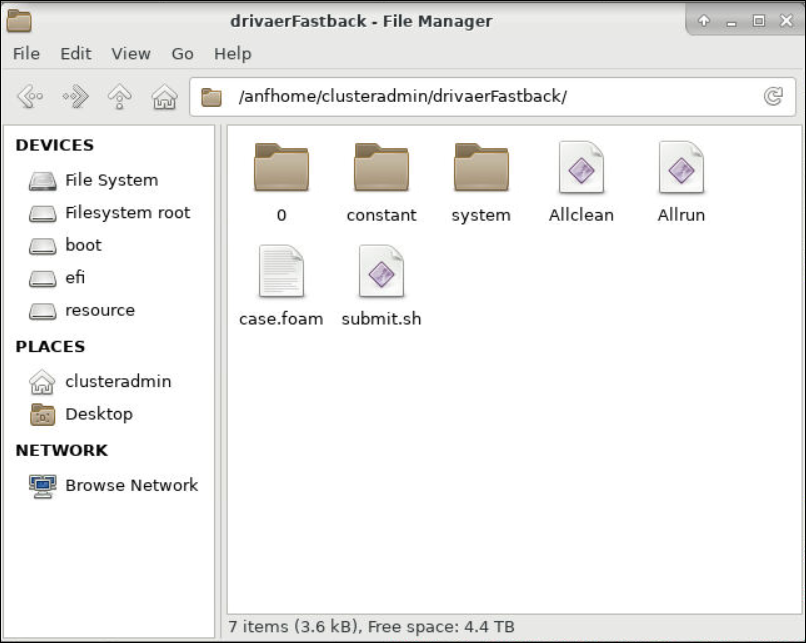Viewport: 806px width, 643px height.
Task: Open the parent folder with the Up arrow
Action: [x=119, y=96]
